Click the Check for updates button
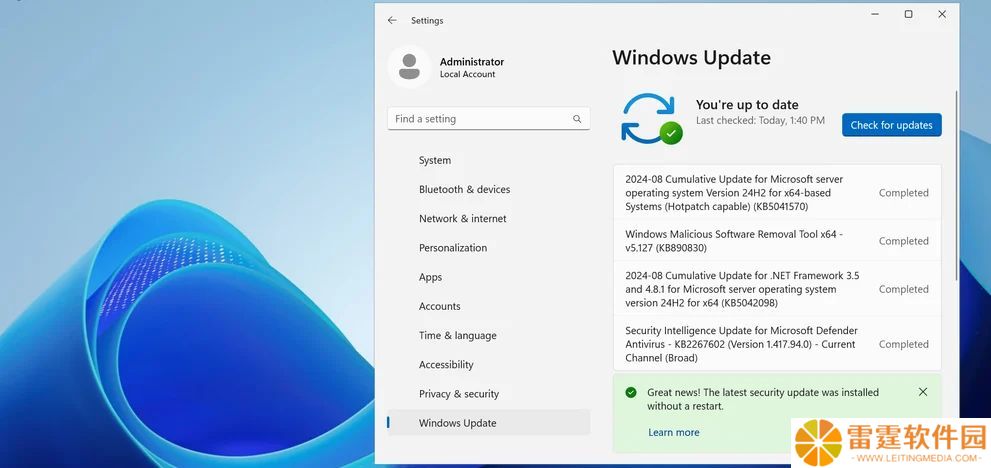Image resolution: width=991 pixels, height=468 pixels. point(891,125)
